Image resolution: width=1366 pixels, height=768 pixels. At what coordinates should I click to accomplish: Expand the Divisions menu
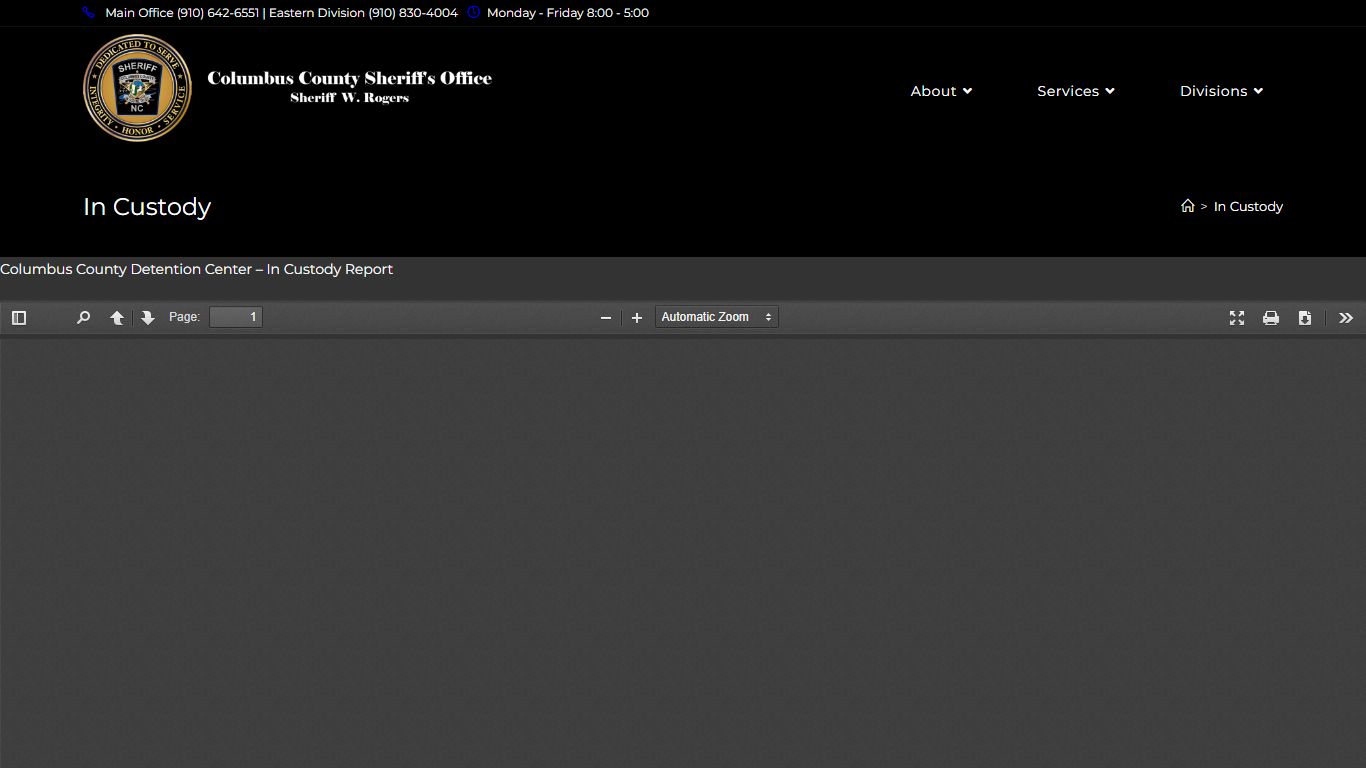click(1221, 91)
